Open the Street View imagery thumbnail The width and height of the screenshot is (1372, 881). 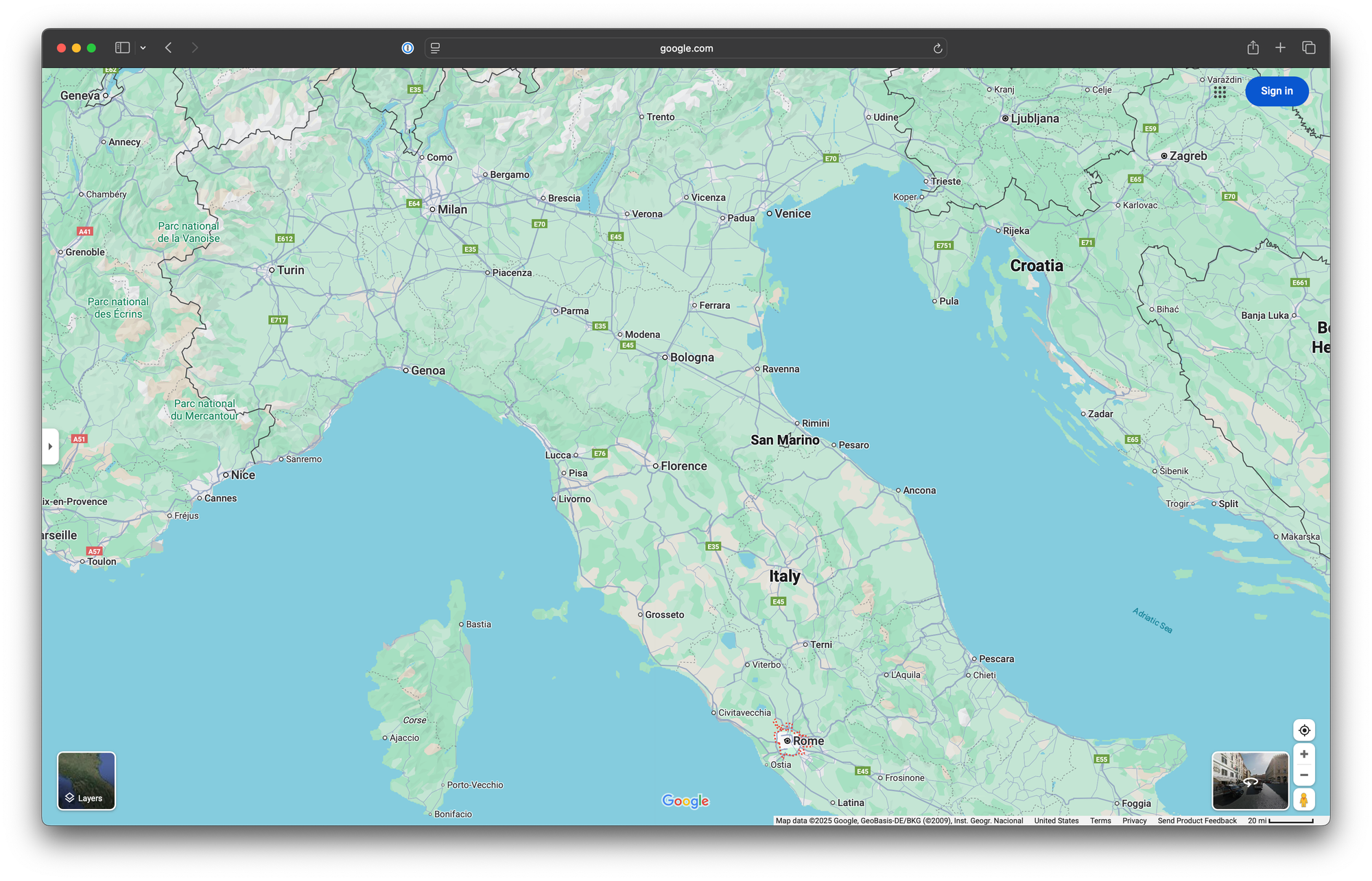click(x=1250, y=781)
